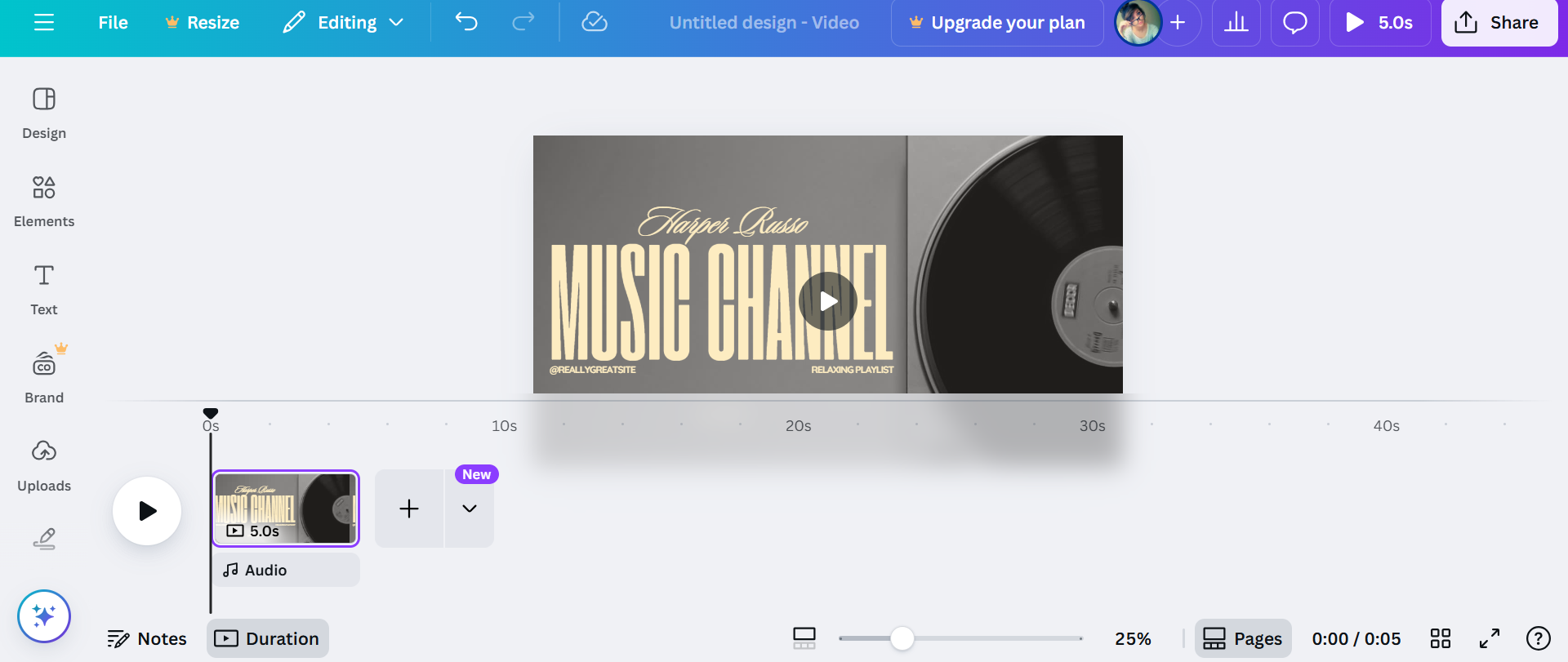Open the Draw tool in sidebar
This screenshot has height=662, width=1568.
coord(44,539)
